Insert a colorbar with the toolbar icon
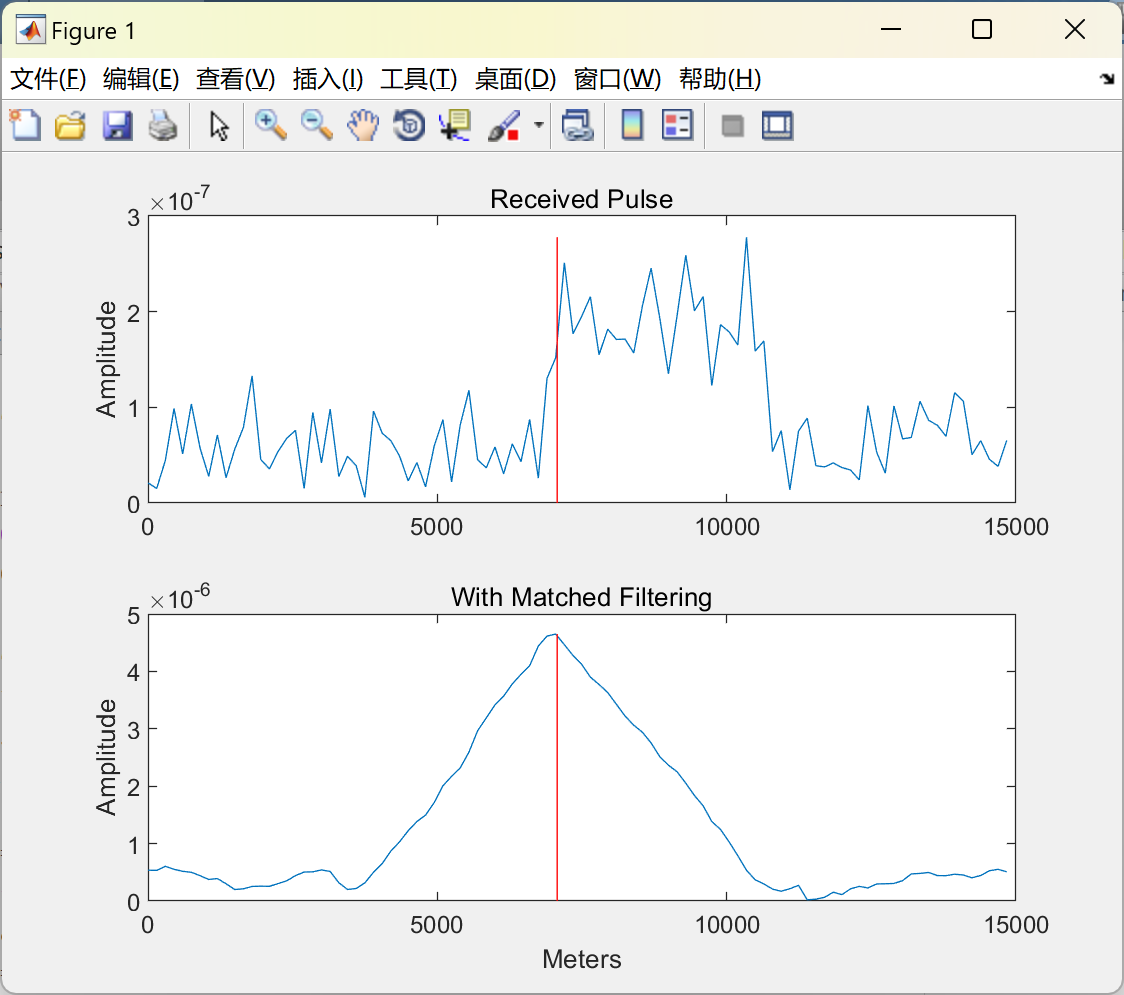Image resolution: width=1124 pixels, height=995 pixels. [632, 125]
